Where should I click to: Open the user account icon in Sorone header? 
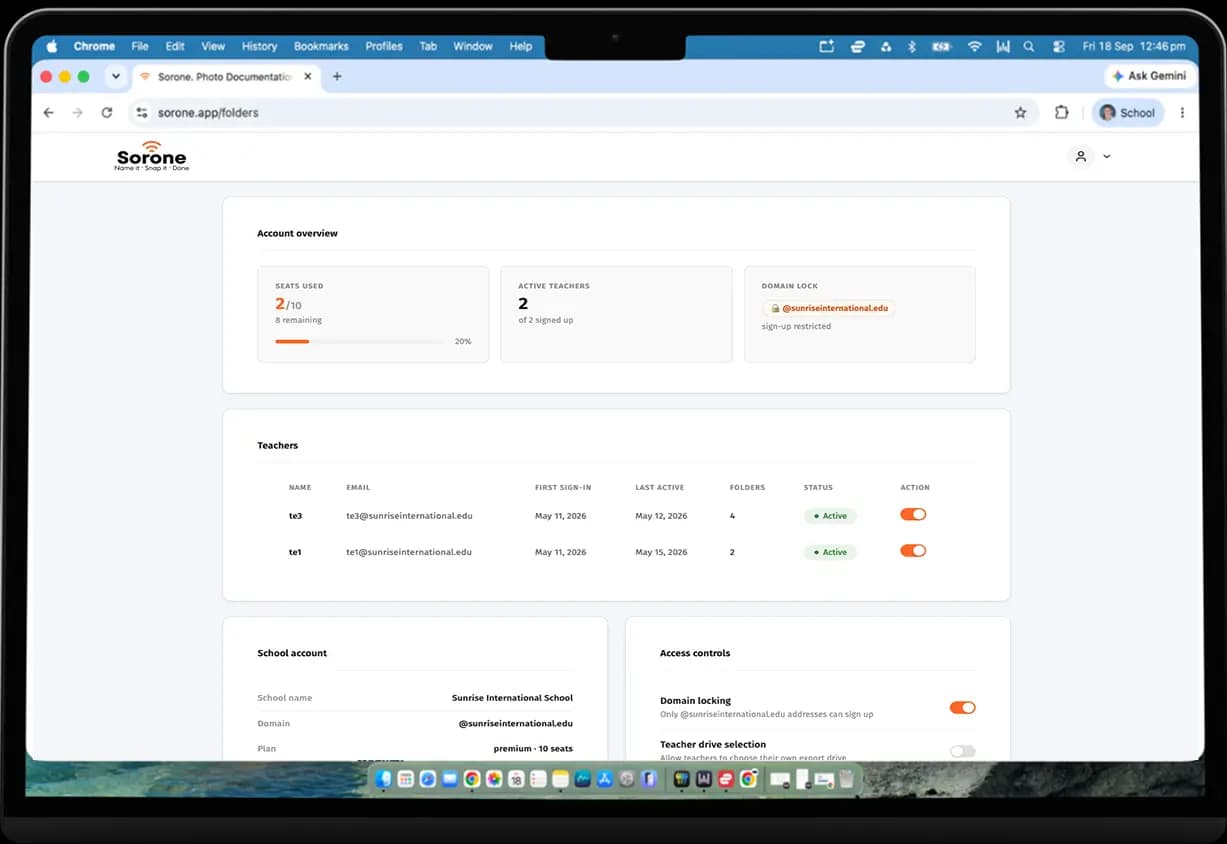click(x=1081, y=157)
